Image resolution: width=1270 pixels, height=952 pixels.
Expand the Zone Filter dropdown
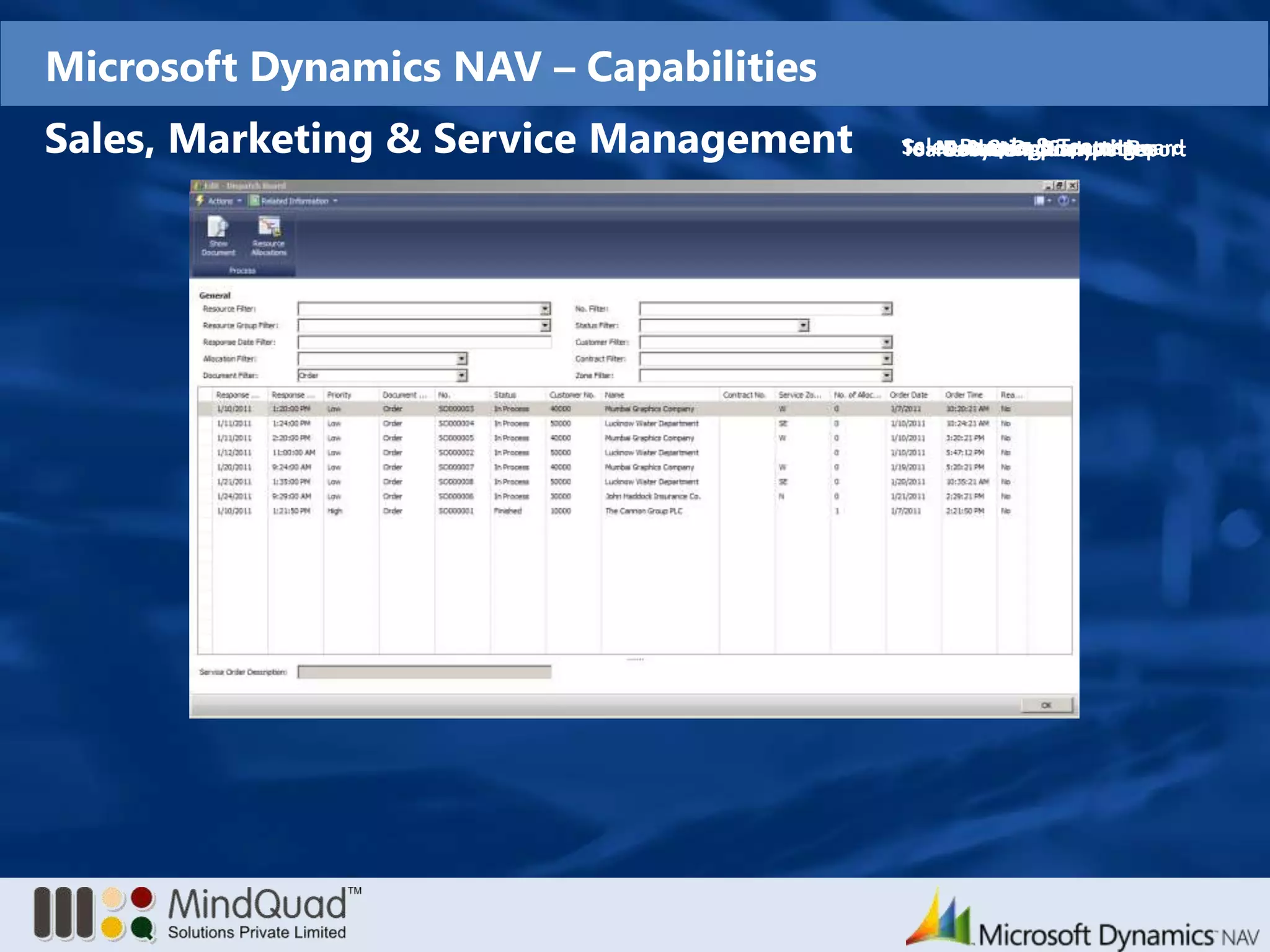click(887, 376)
